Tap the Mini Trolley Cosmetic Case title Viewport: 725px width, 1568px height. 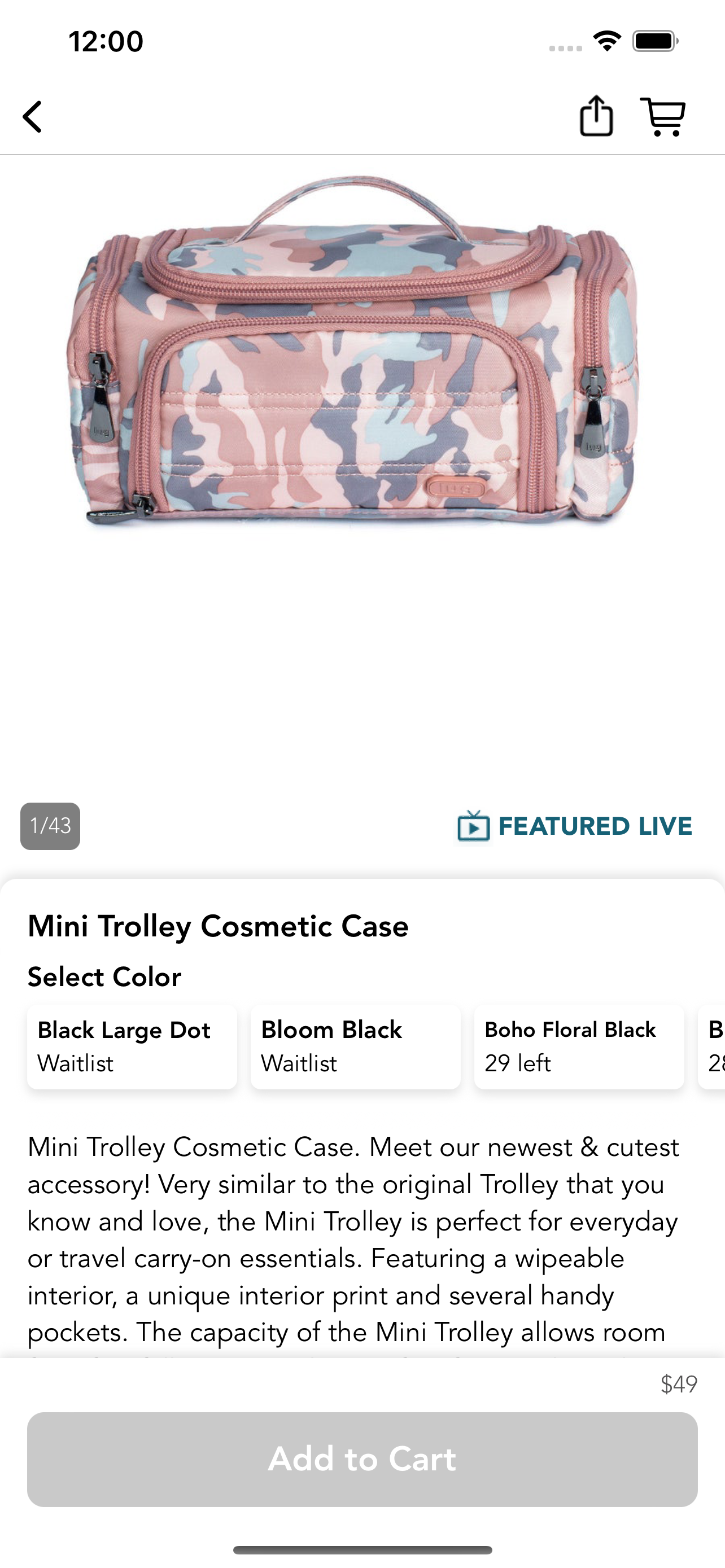tap(218, 926)
